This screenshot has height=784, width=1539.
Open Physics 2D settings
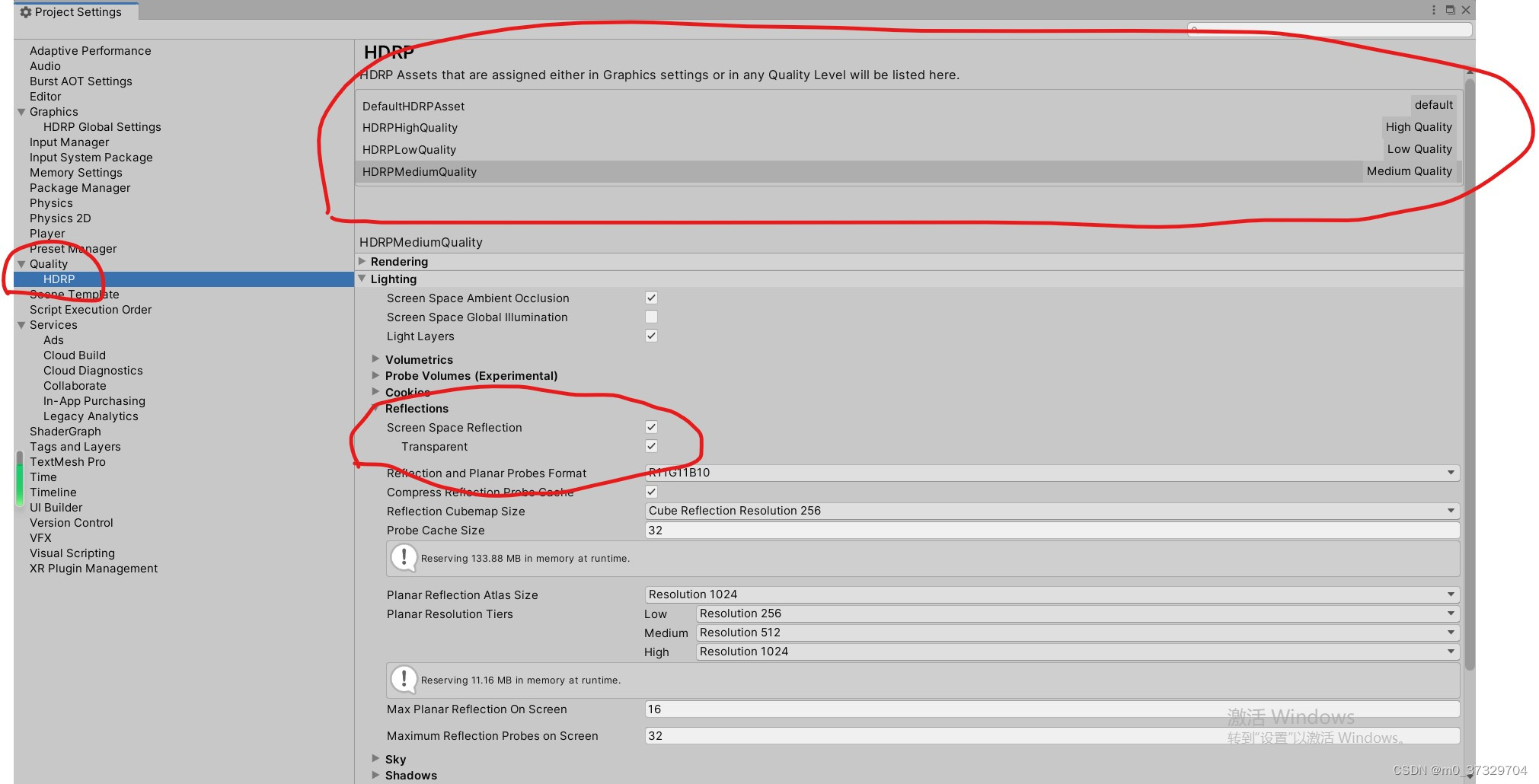pyautogui.click(x=60, y=218)
